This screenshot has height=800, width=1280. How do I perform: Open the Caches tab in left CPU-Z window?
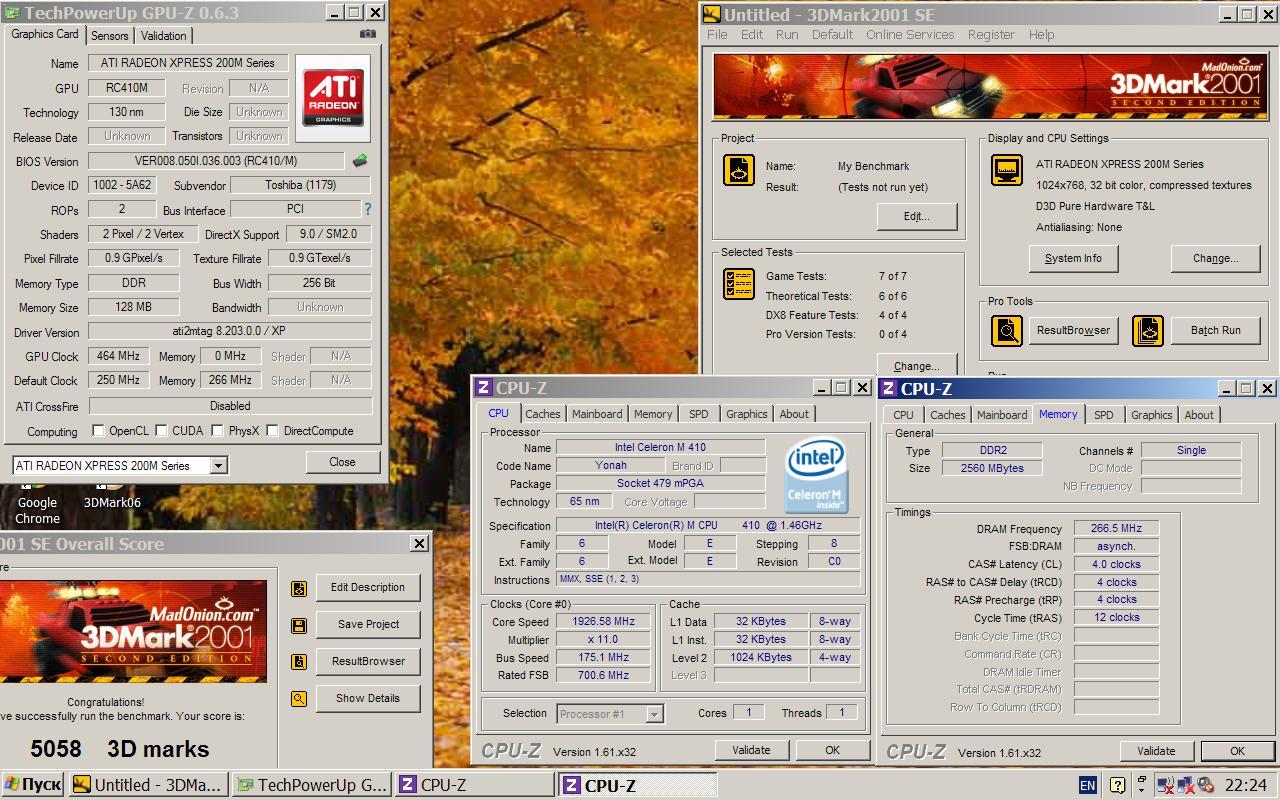coord(543,414)
